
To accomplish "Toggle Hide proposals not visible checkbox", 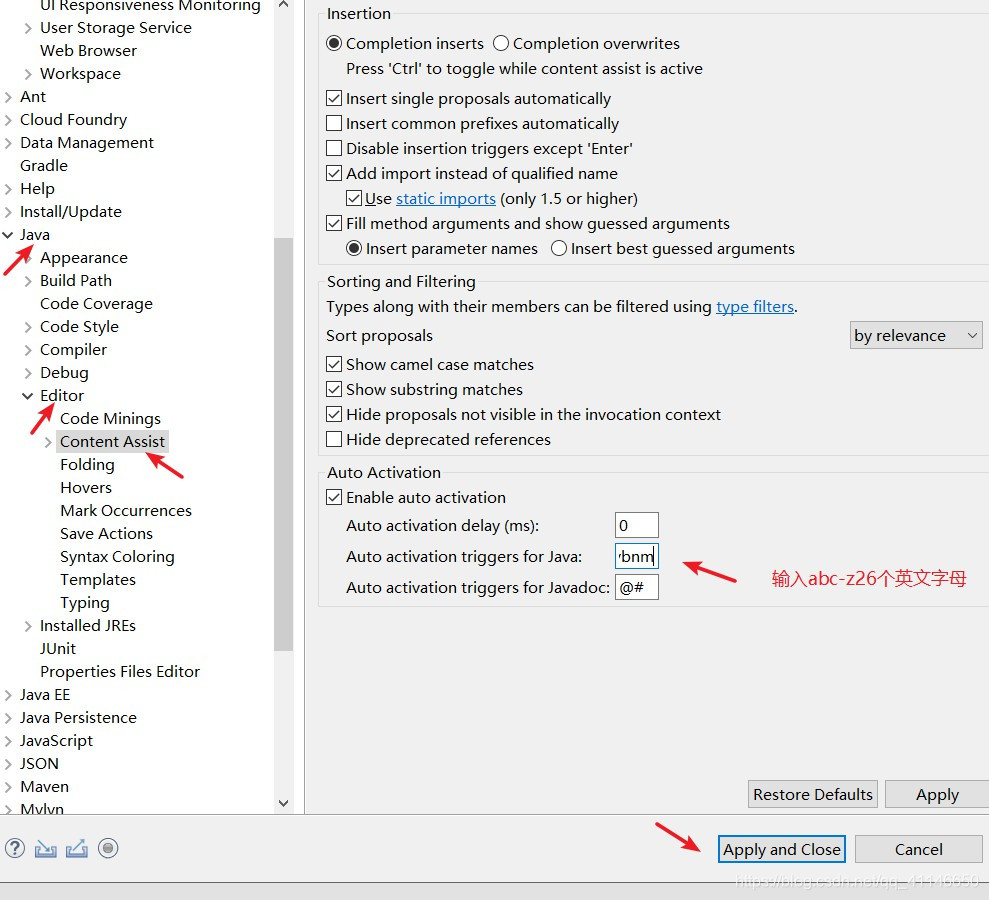I will [x=334, y=414].
